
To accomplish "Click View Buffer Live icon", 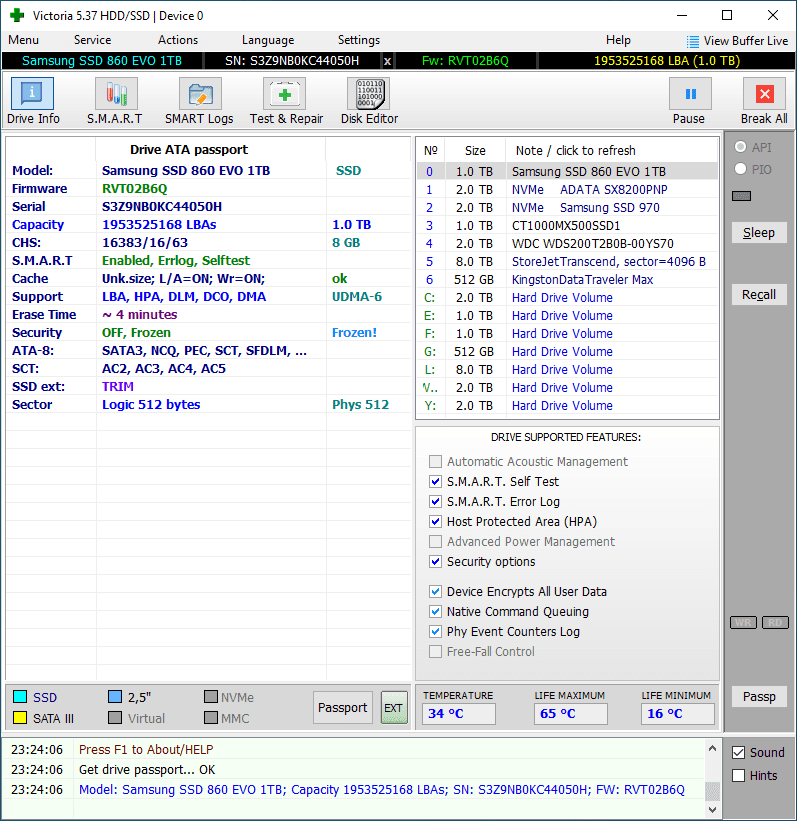I will click(x=692, y=41).
